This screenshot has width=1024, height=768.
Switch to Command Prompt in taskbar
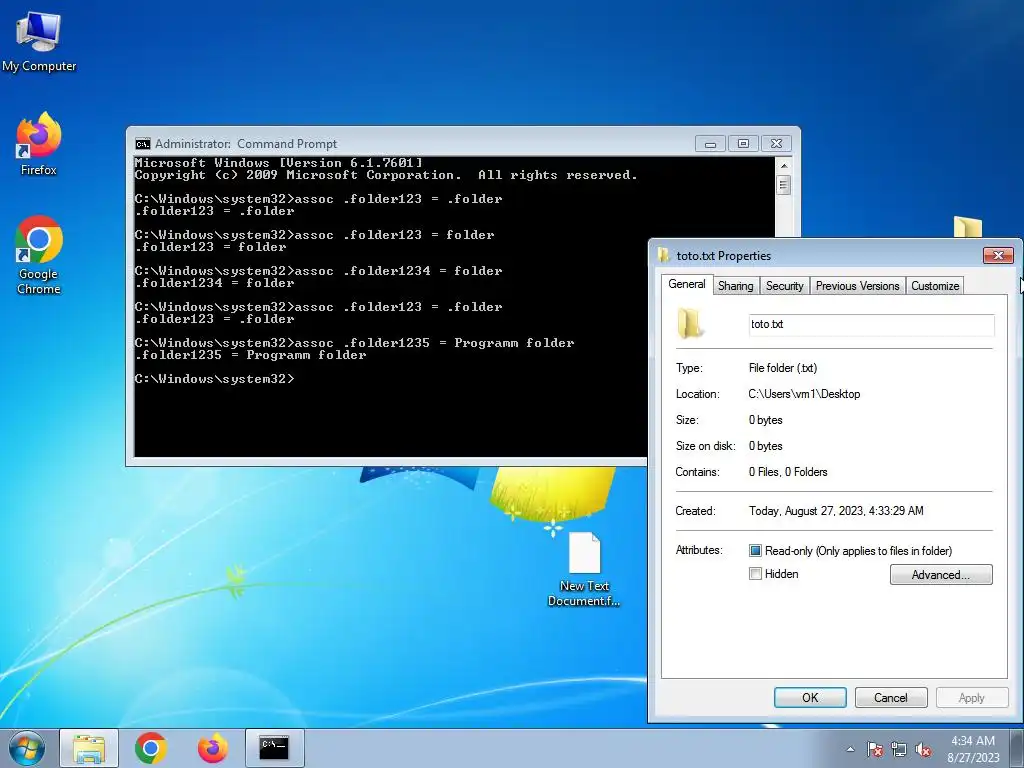coord(274,748)
